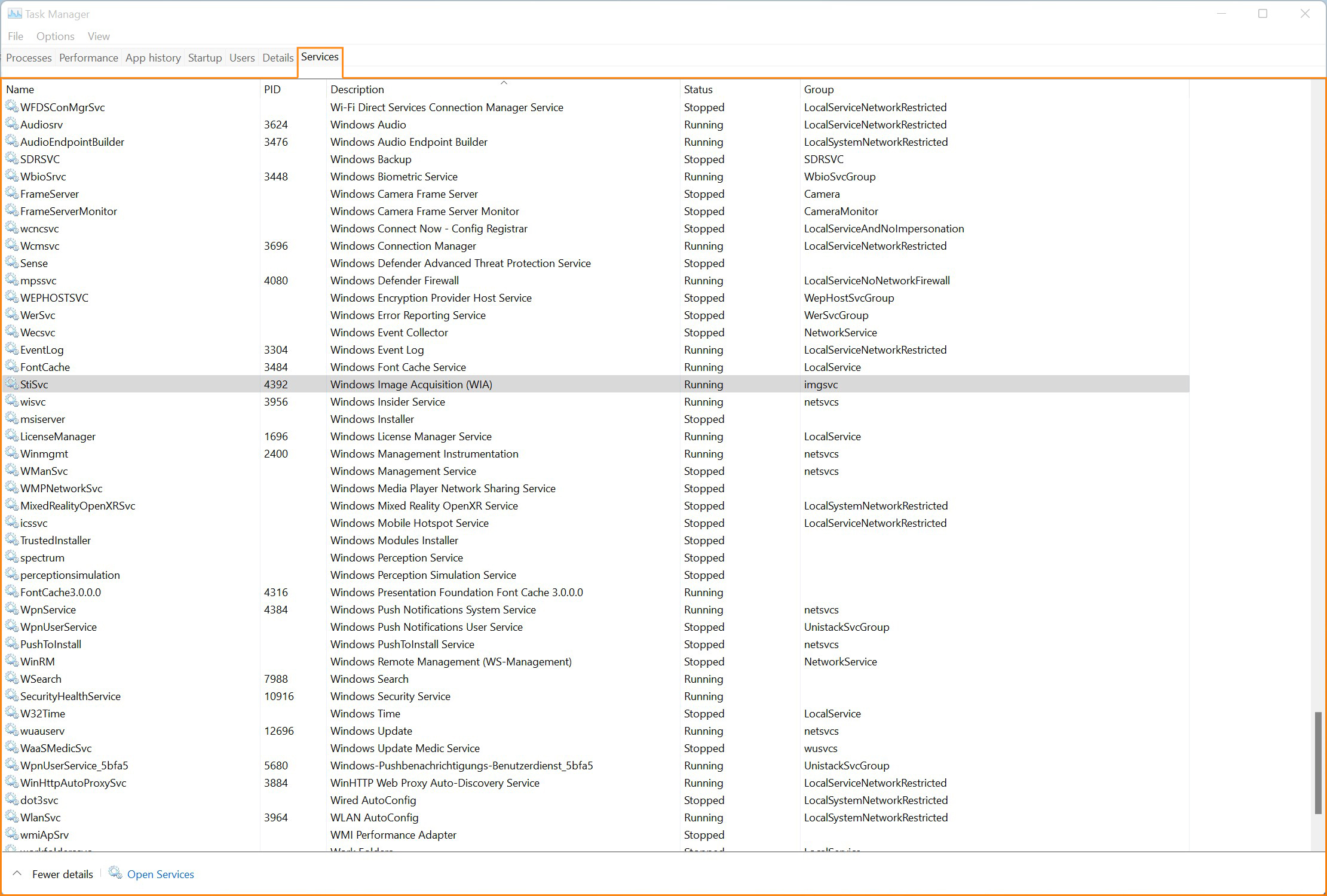Viewport: 1327px width, 896px height.
Task: Click the W32Time service name
Action: pos(42,713)
